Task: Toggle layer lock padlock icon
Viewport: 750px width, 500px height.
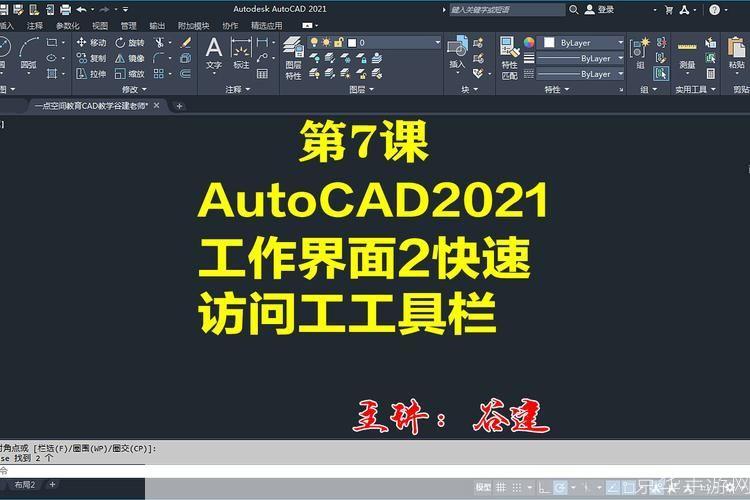Action: [339, 43]
